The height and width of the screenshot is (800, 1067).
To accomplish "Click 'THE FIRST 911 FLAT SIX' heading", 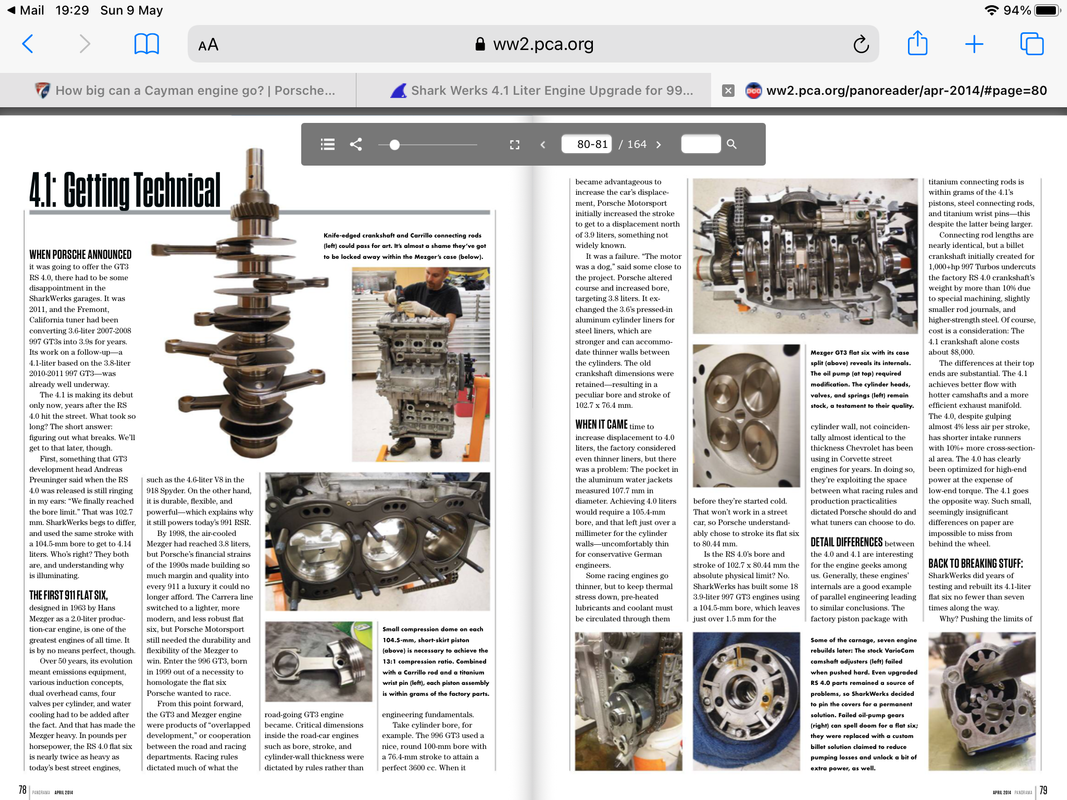I will (68, 595).
